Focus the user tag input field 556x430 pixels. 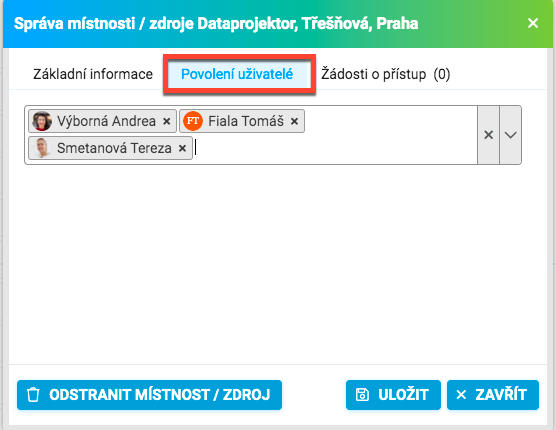[333, 148]
